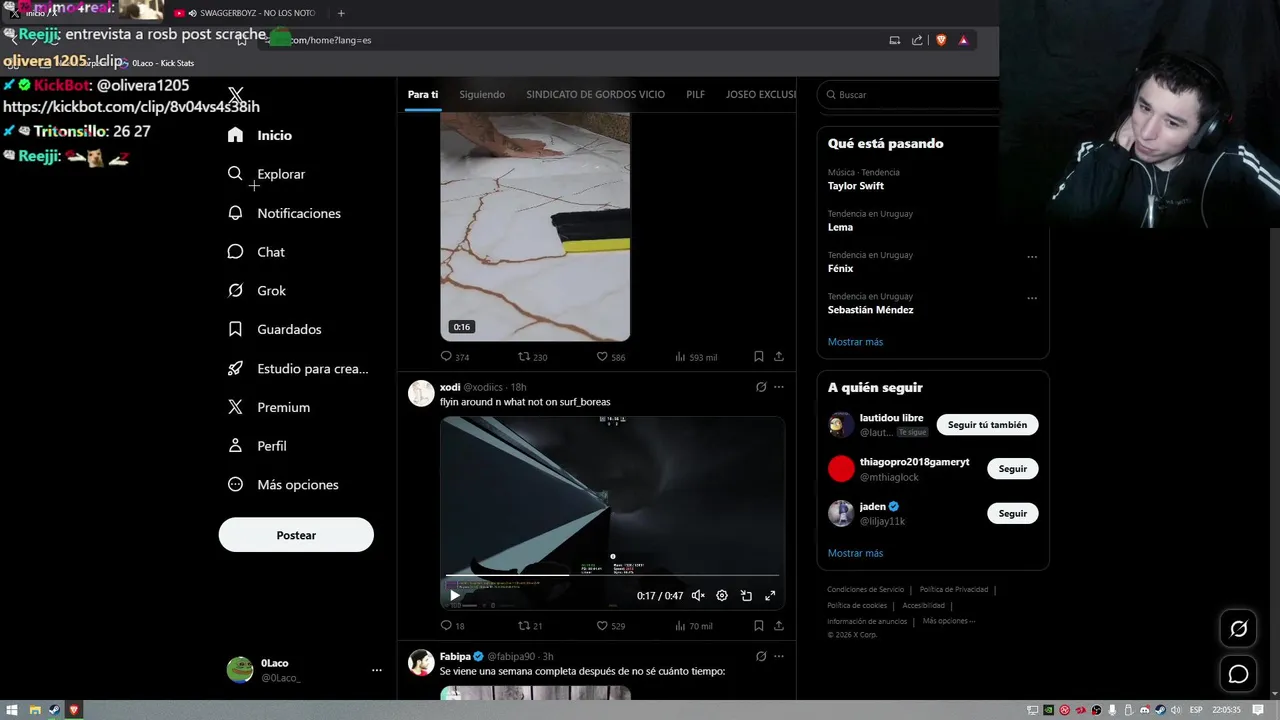Open the PILF timeline tab

[695, 94]
